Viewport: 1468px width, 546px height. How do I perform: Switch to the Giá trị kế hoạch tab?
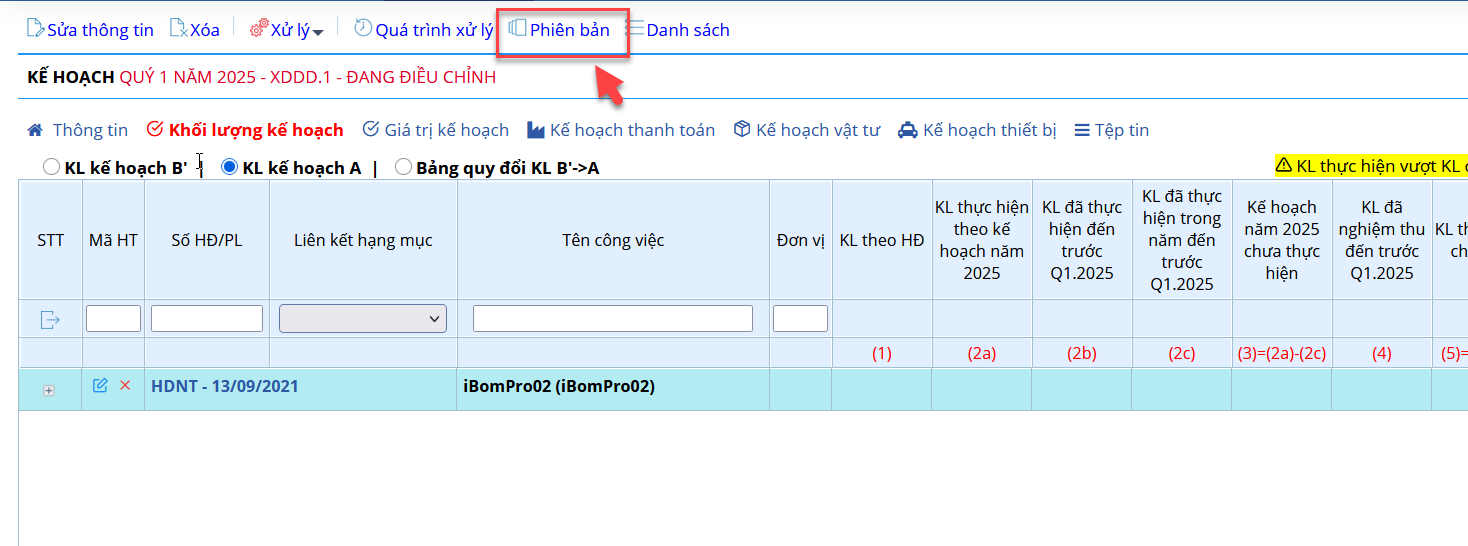coord(435,130)
